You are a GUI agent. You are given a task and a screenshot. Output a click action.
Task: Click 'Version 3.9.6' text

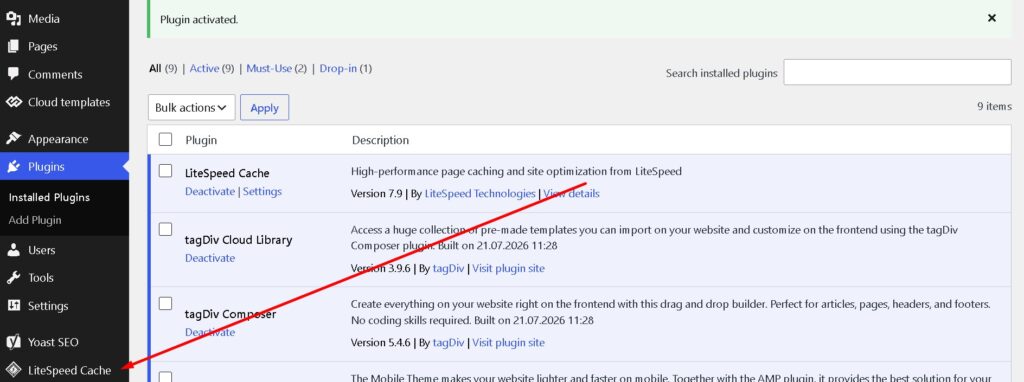(381, 268)
